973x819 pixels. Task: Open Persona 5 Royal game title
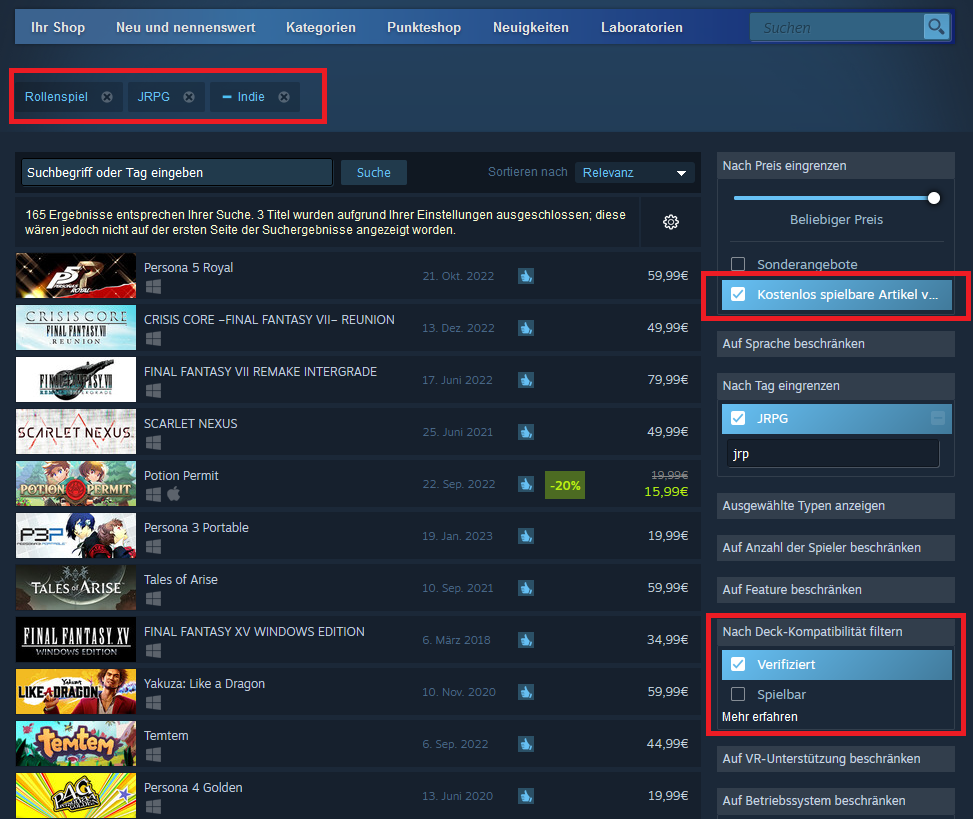point(189,267)
